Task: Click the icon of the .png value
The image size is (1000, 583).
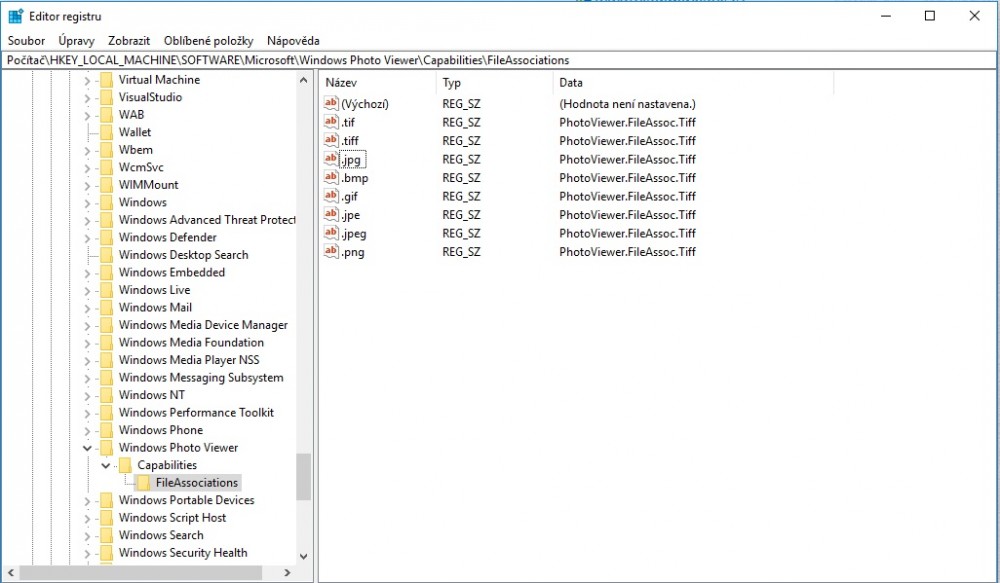Action: tap(331, 252)
